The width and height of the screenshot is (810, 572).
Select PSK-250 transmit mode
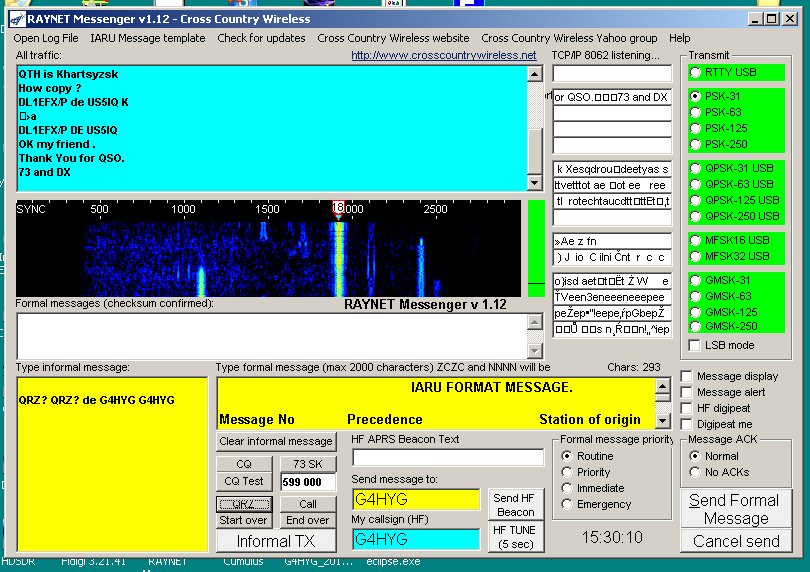[x=696, y=144]
